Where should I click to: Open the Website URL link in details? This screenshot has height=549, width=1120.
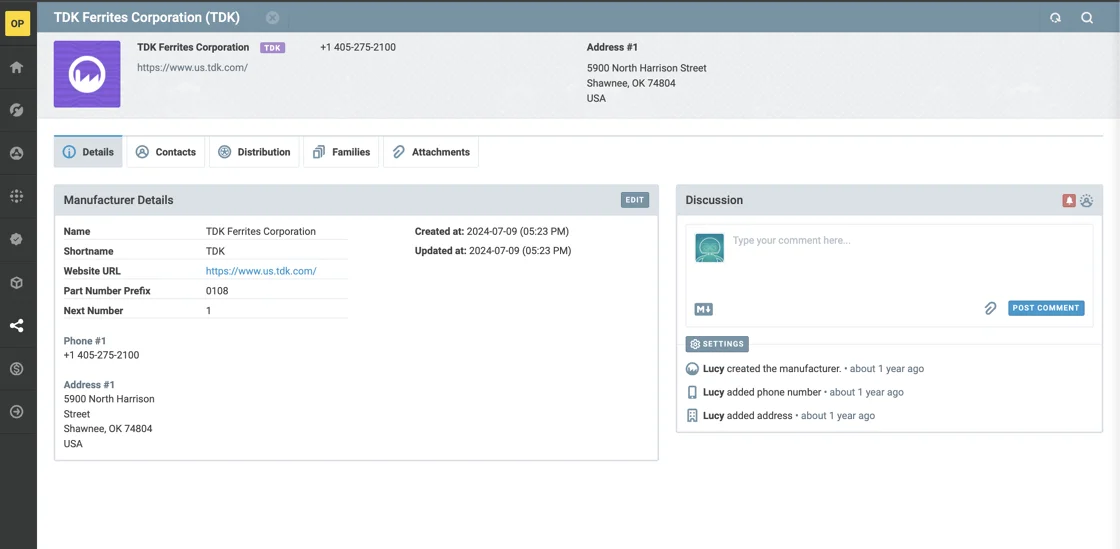point(261,271)
